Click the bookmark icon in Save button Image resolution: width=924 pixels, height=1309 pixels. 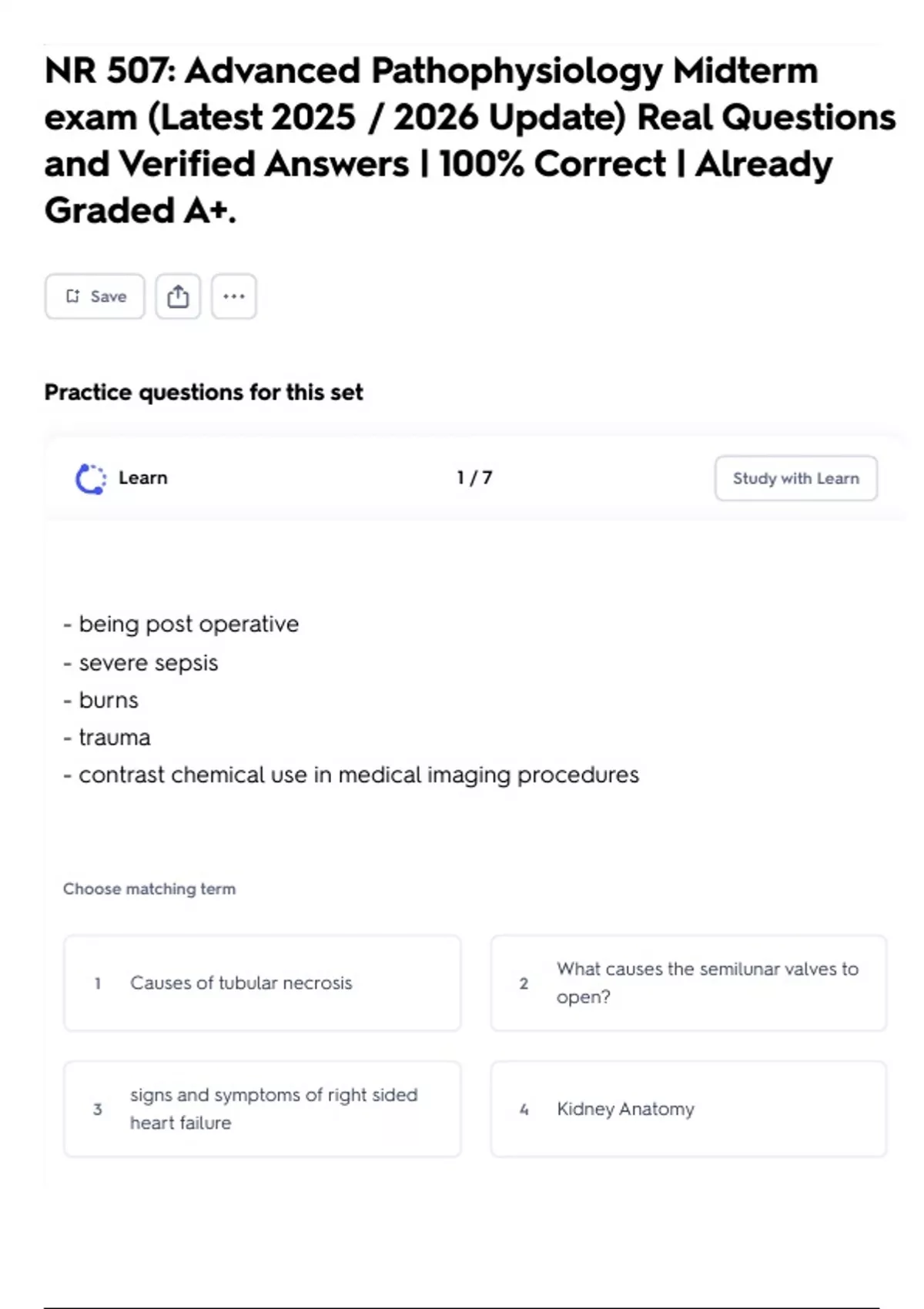[73, 296]
